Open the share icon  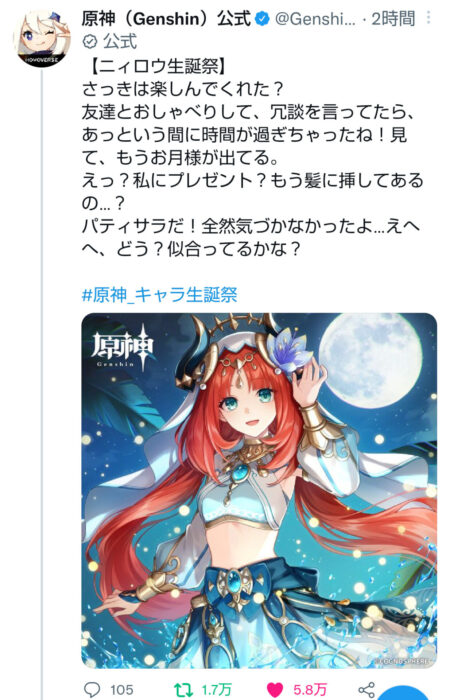[x=367, y=690]
